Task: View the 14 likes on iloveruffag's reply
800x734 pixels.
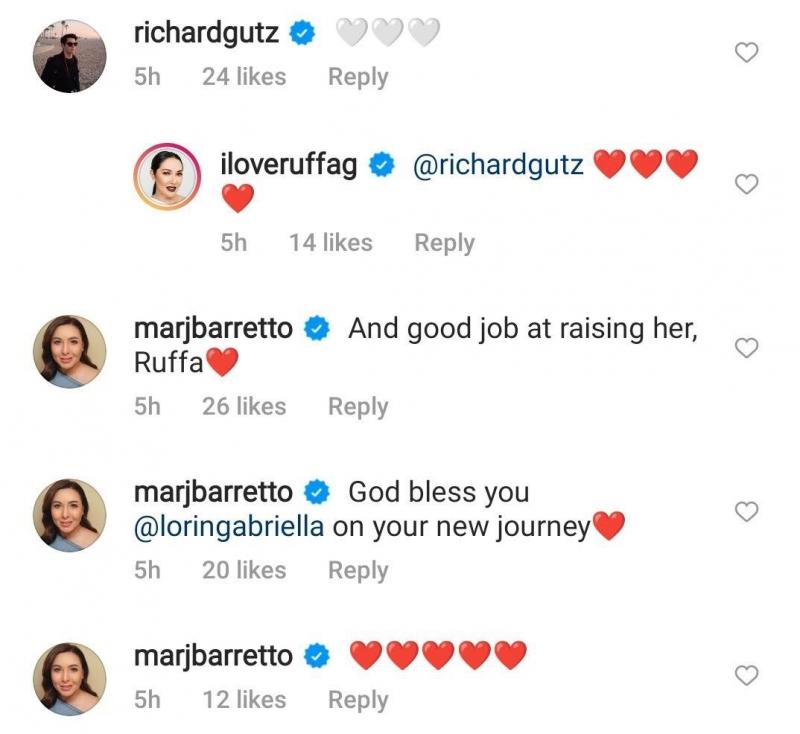Action: [330, 243]
